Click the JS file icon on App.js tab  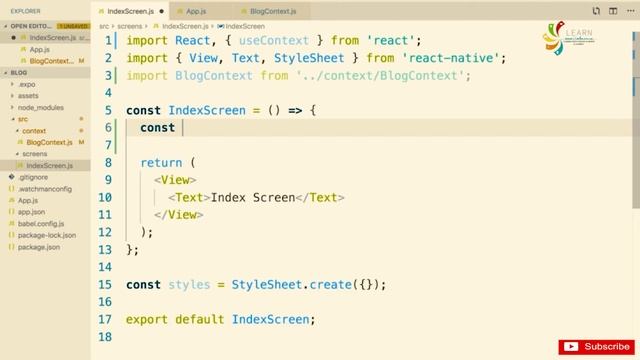point(180,11)
